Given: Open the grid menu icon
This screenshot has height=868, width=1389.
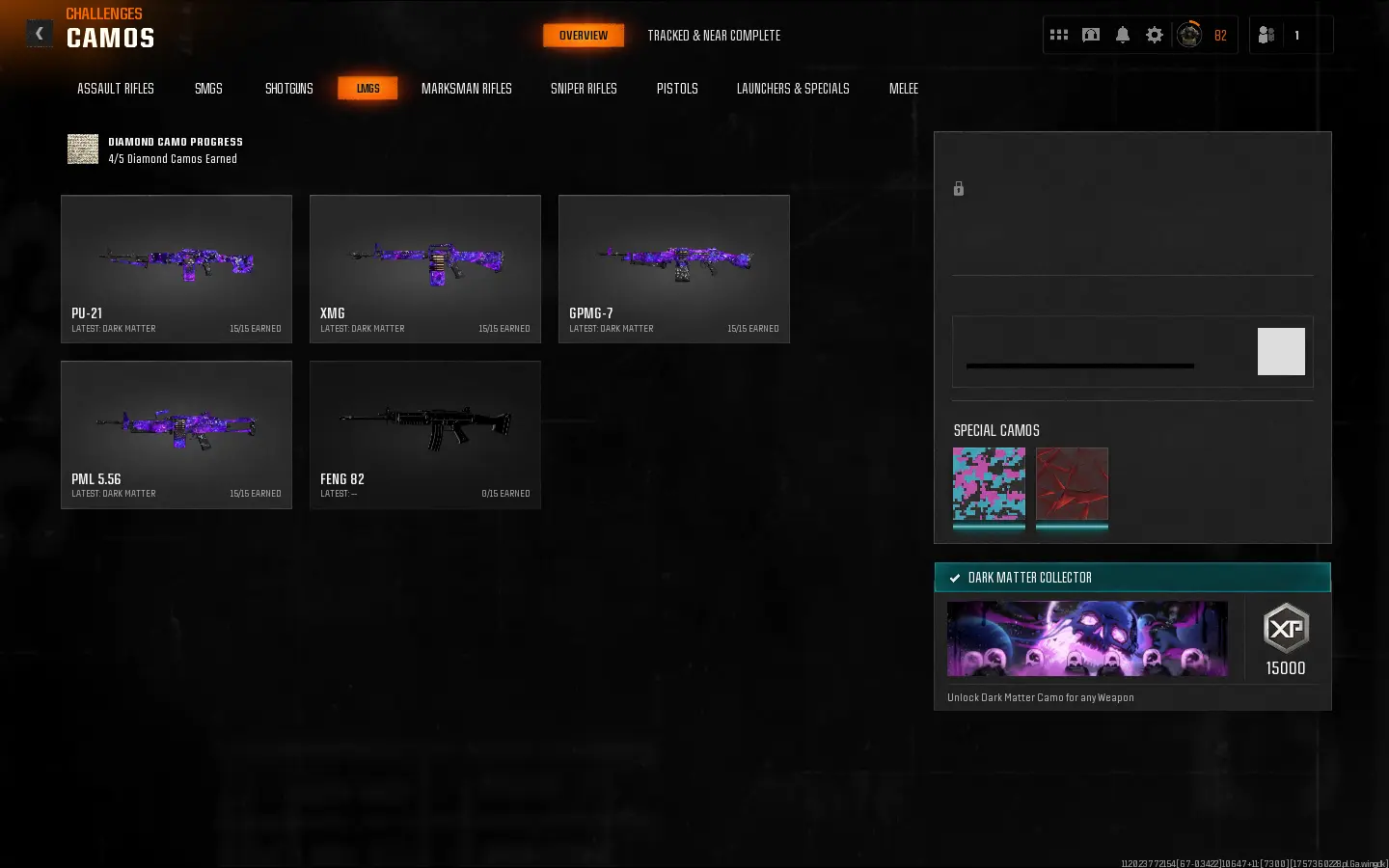Looking at the screenshot, I should click(1059, 35).
